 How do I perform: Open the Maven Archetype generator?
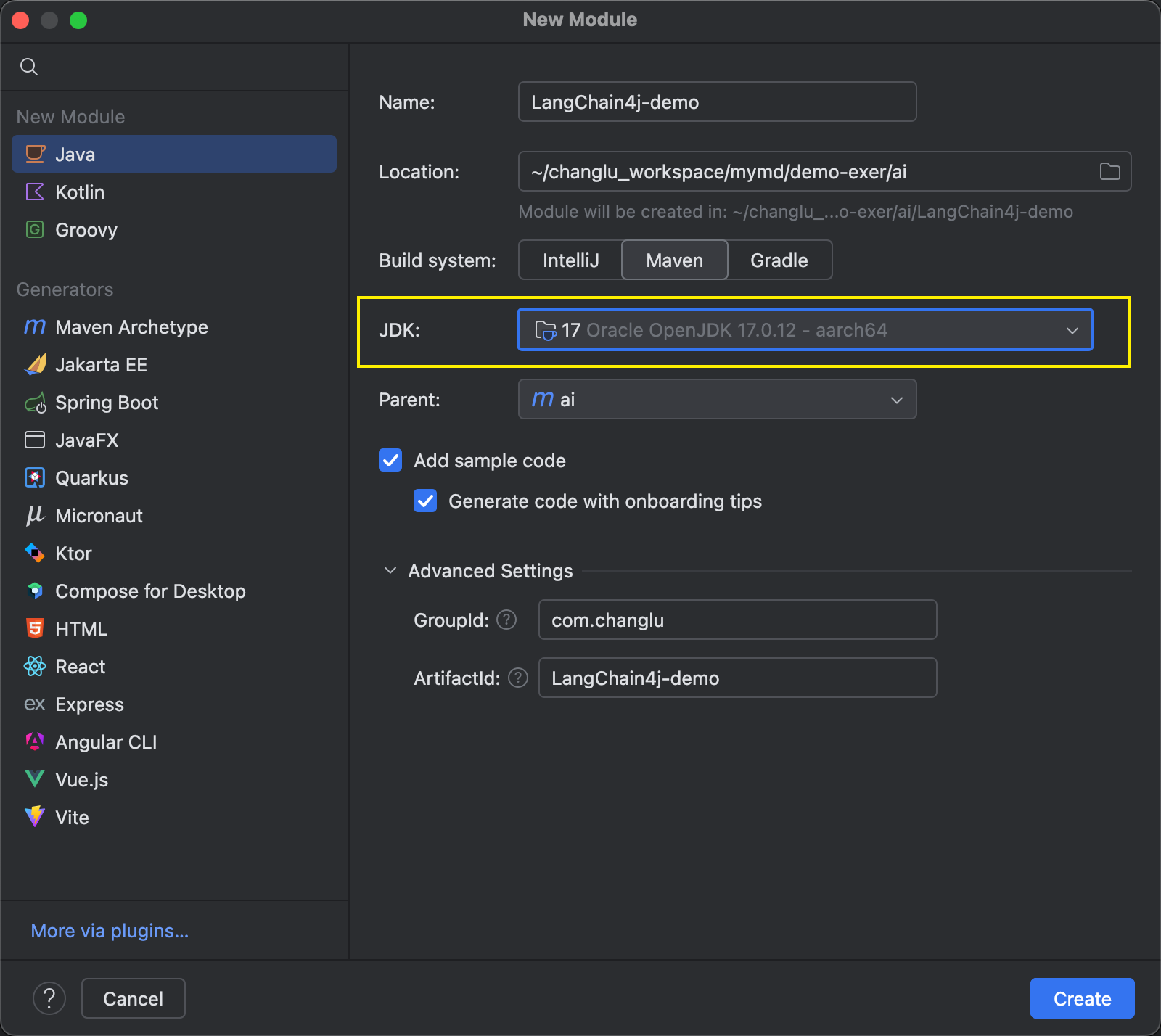[x=174, y=326]
